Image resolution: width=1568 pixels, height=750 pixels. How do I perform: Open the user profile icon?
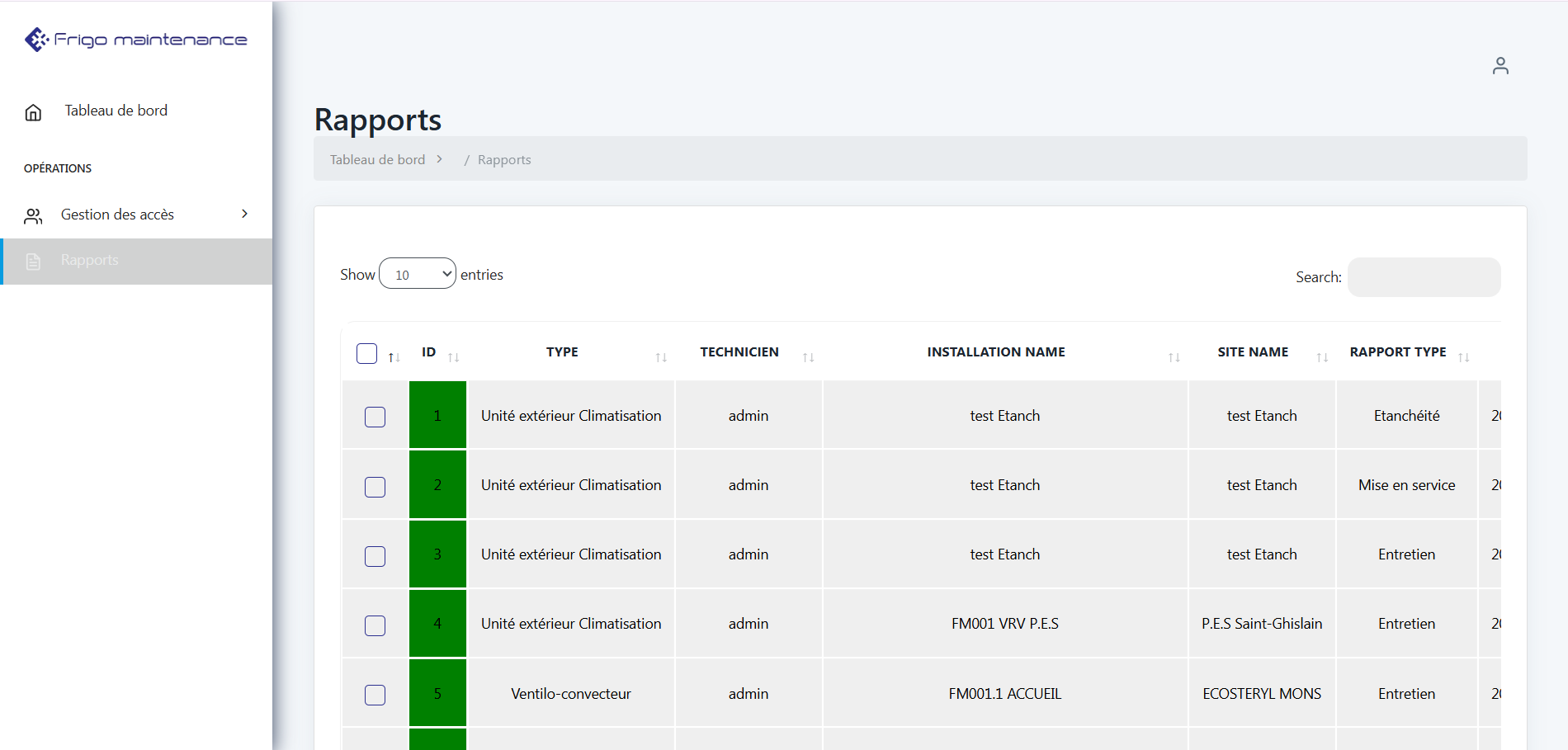pos(1500,66)
